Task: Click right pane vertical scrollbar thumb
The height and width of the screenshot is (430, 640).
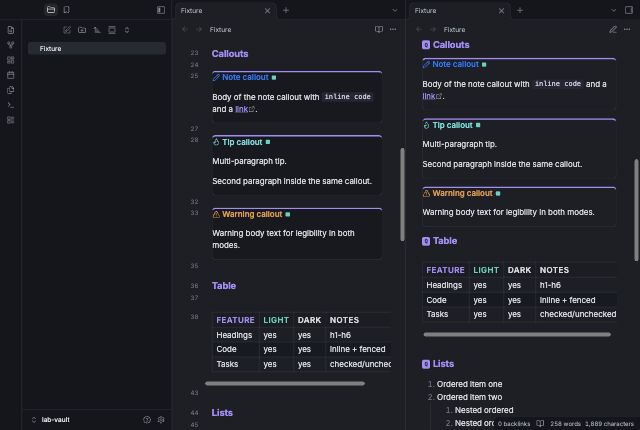Action: [636, 210]
